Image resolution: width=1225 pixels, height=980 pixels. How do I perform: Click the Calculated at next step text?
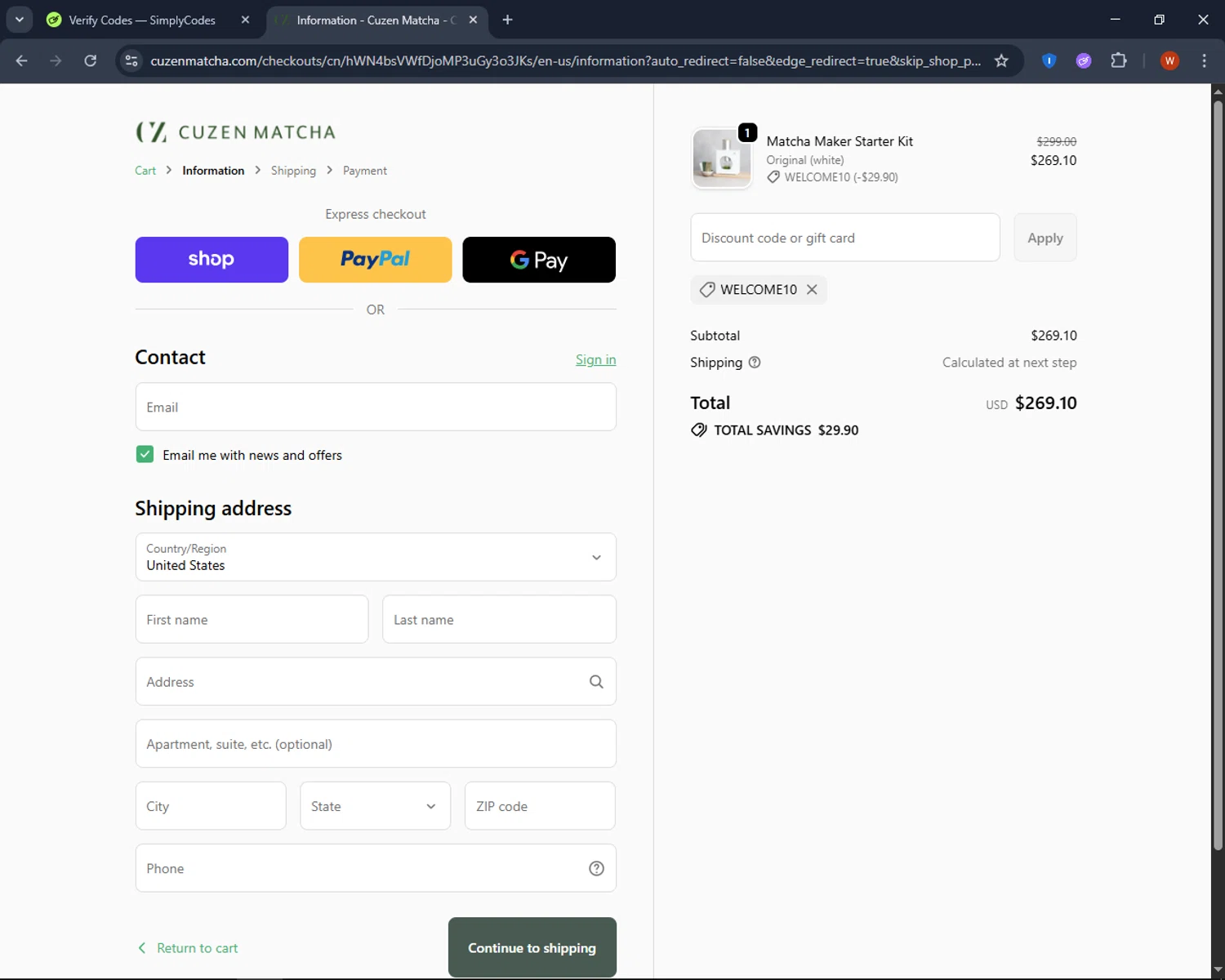click(x=1009, y=363)
